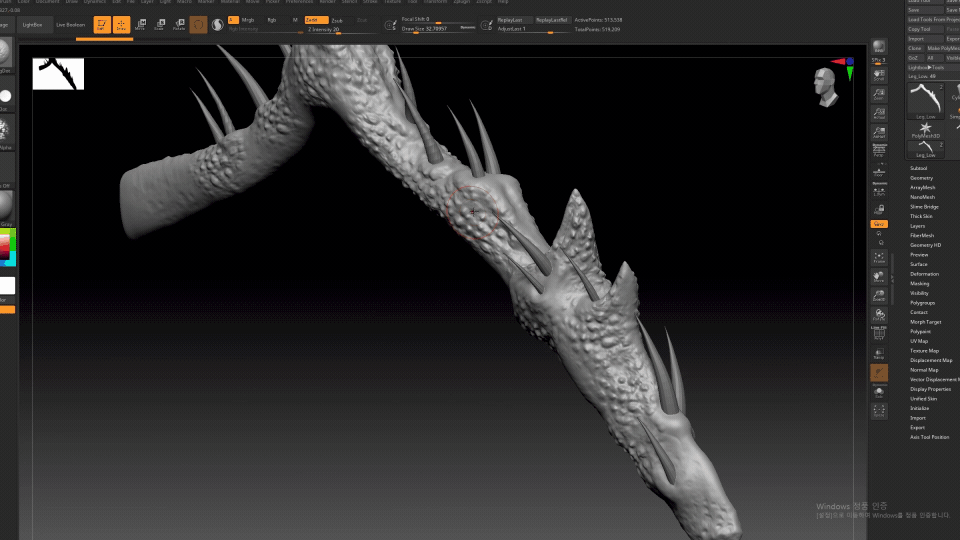This screenshot has height=540, width=960.
Task: Enable the Zsub sculpt mode
Action: [337, 19]
